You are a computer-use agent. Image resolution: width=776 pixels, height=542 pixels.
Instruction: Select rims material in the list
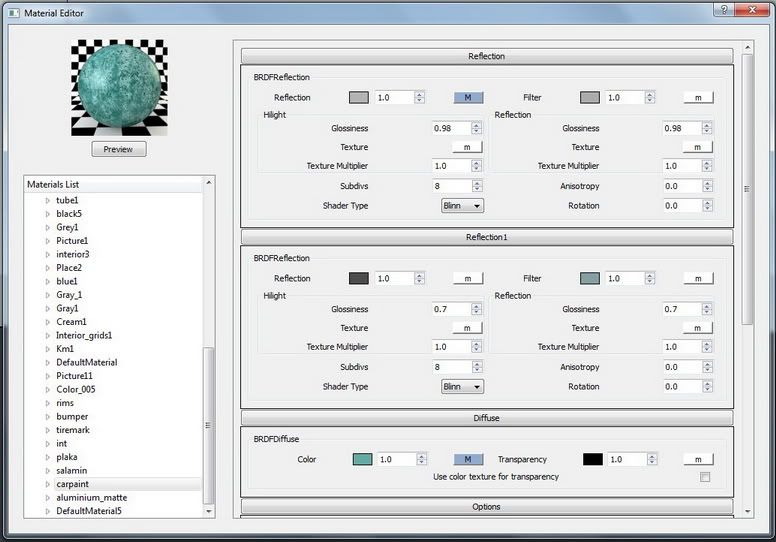[65, 403]
